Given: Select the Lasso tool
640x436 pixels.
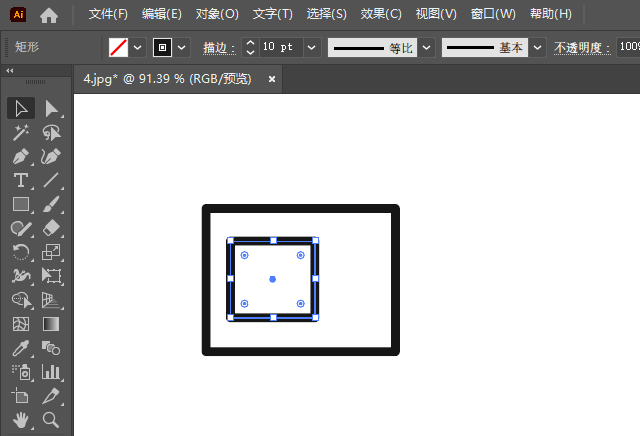Looking at the screenshot, I should pyautogui.click(x=51, y=133).
